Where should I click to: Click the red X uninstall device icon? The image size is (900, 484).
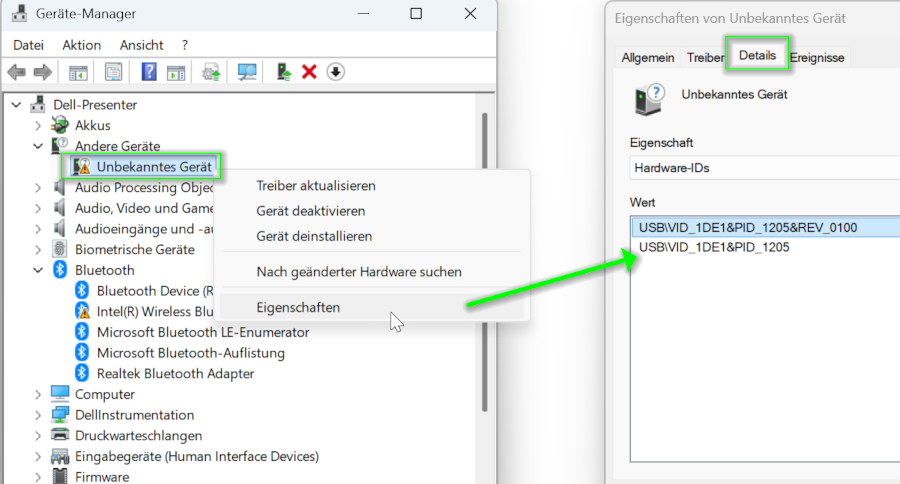309,72
